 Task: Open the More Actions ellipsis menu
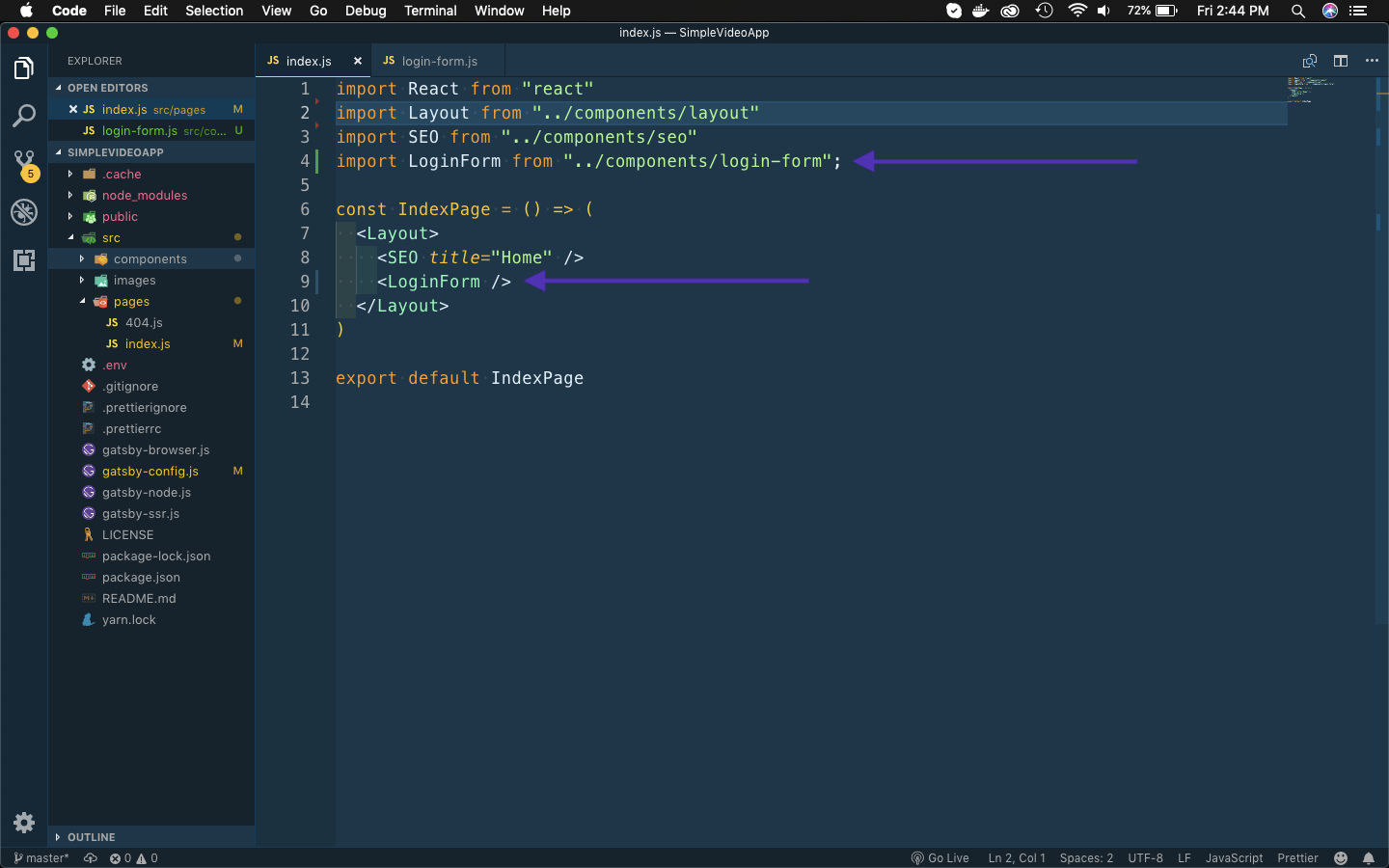pos(1372,61)
